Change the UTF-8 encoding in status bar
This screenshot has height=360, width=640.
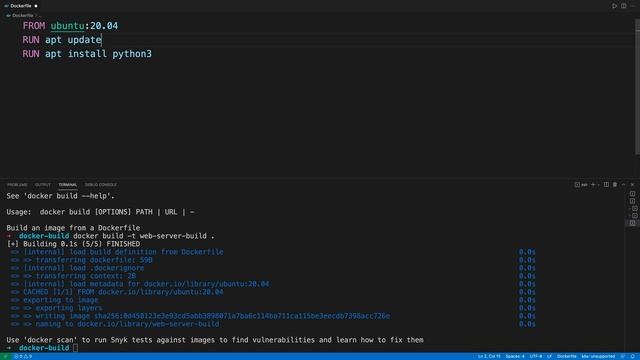click(536, 356)
